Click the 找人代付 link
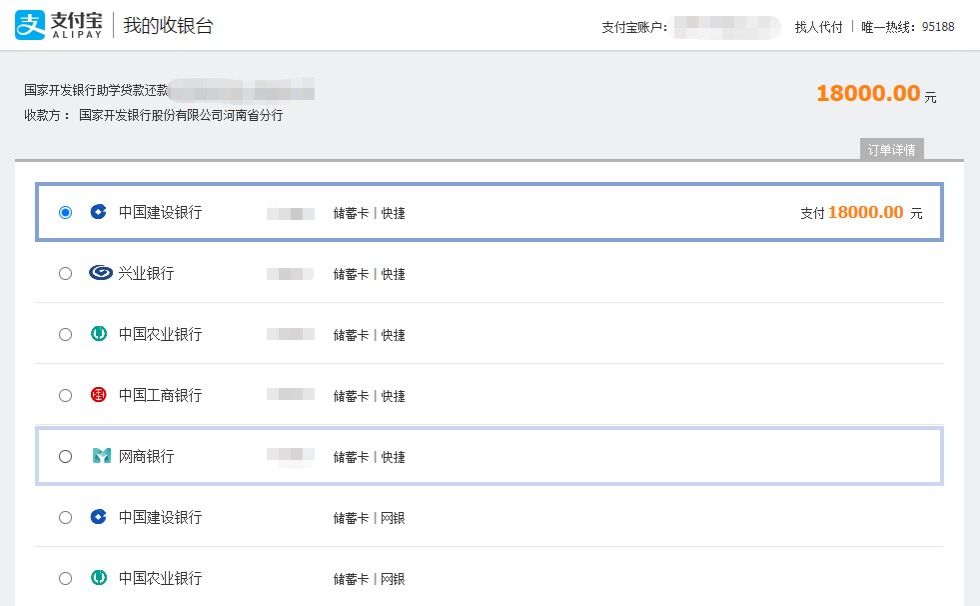Viewport: 980px width, 606px height. (x=818, y=27)
